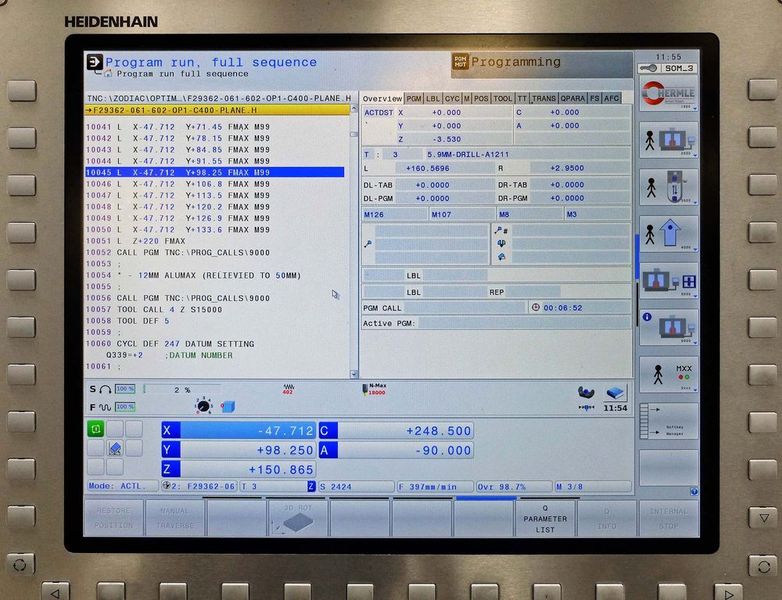The height and width of the screenshot is (600, 782).
Task: Click the blue cube icon in status bar
Action: pos(228,406)
